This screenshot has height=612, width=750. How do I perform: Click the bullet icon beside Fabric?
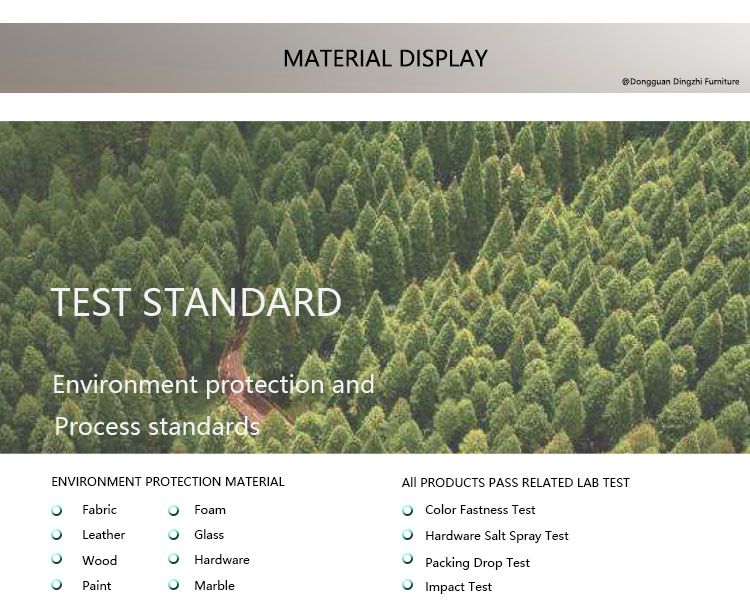pyautogui.click(x=57, y=510)
